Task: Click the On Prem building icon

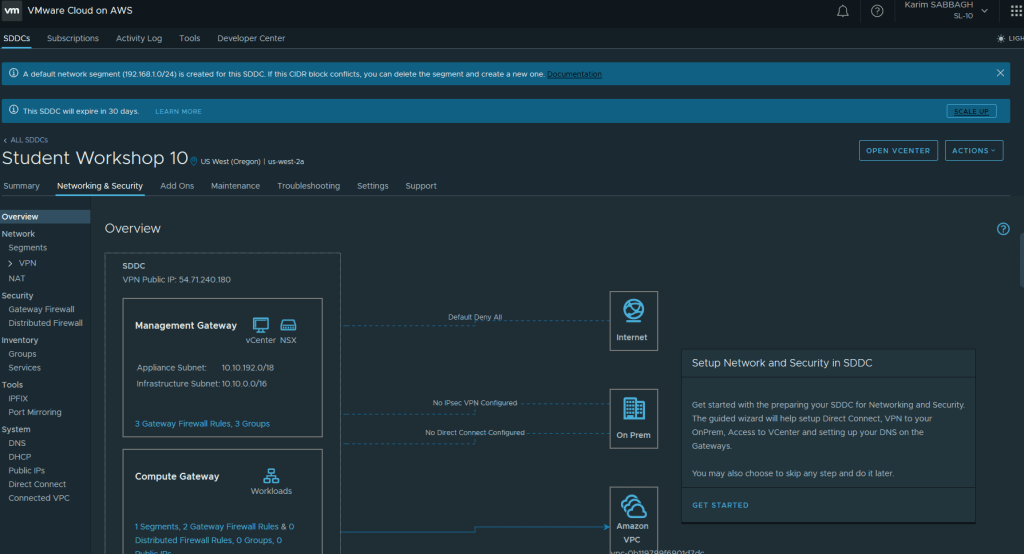Action: pos(633,408)
